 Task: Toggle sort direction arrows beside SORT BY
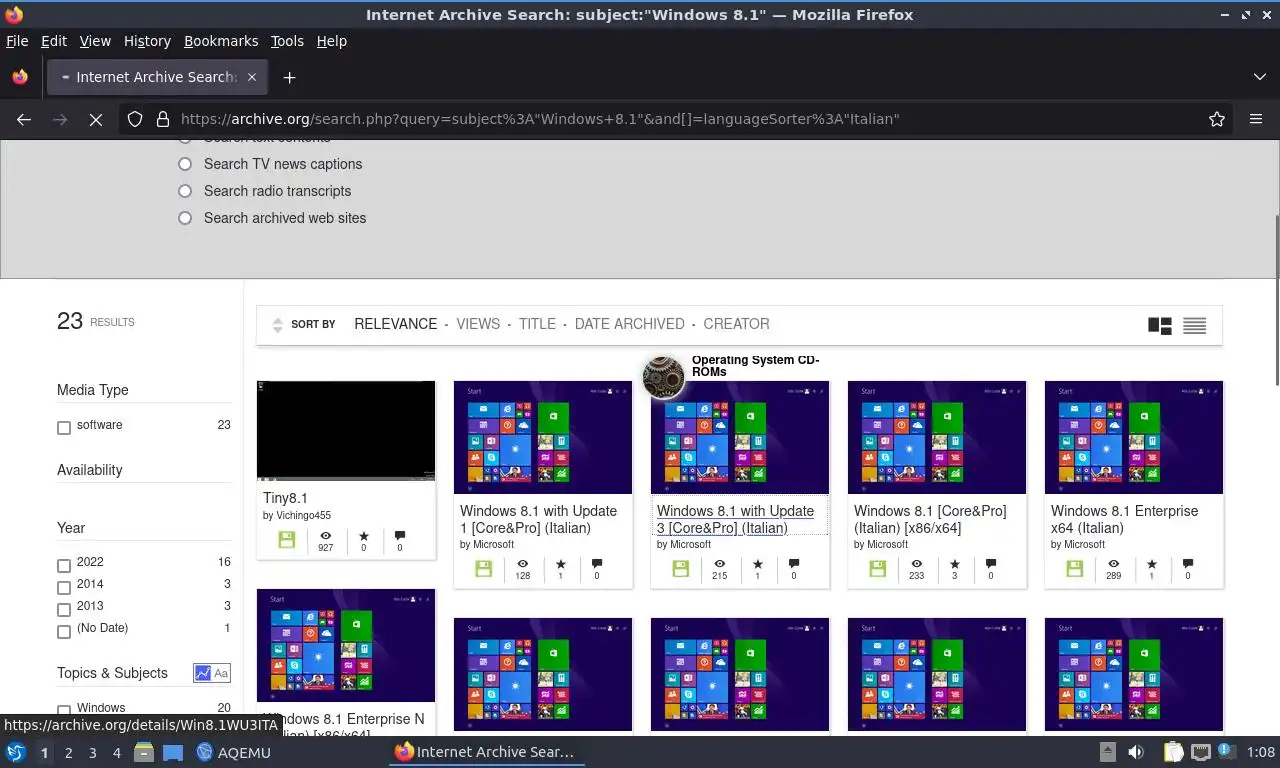277,325
